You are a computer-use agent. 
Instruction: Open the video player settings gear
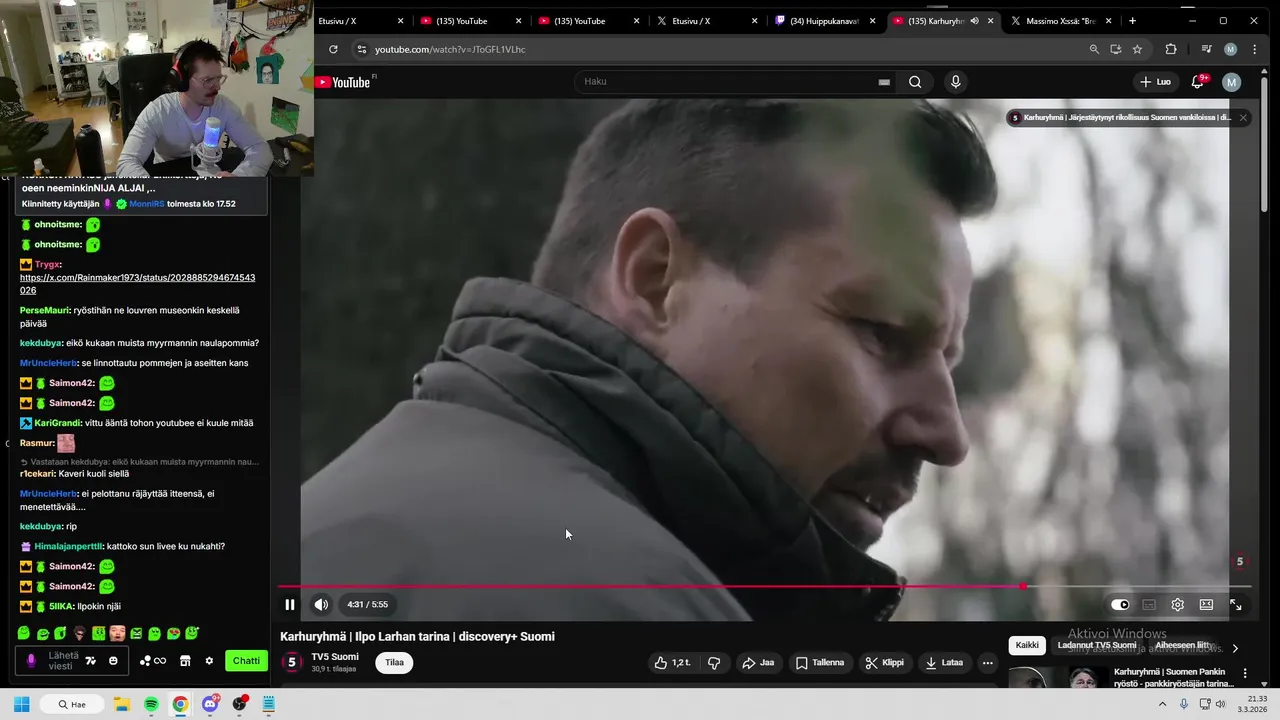point(1178,604)
